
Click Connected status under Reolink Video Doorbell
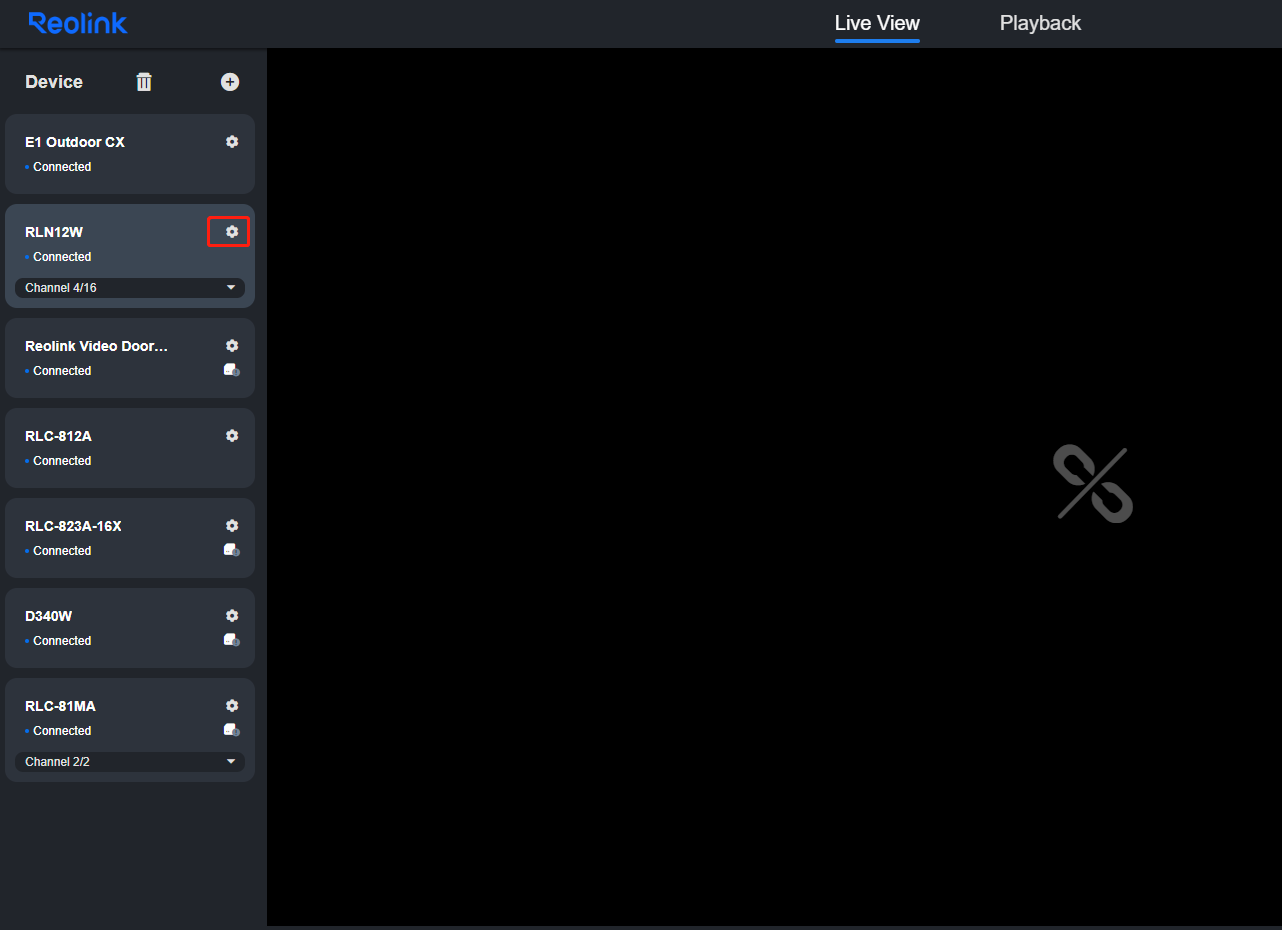point(62,371)
